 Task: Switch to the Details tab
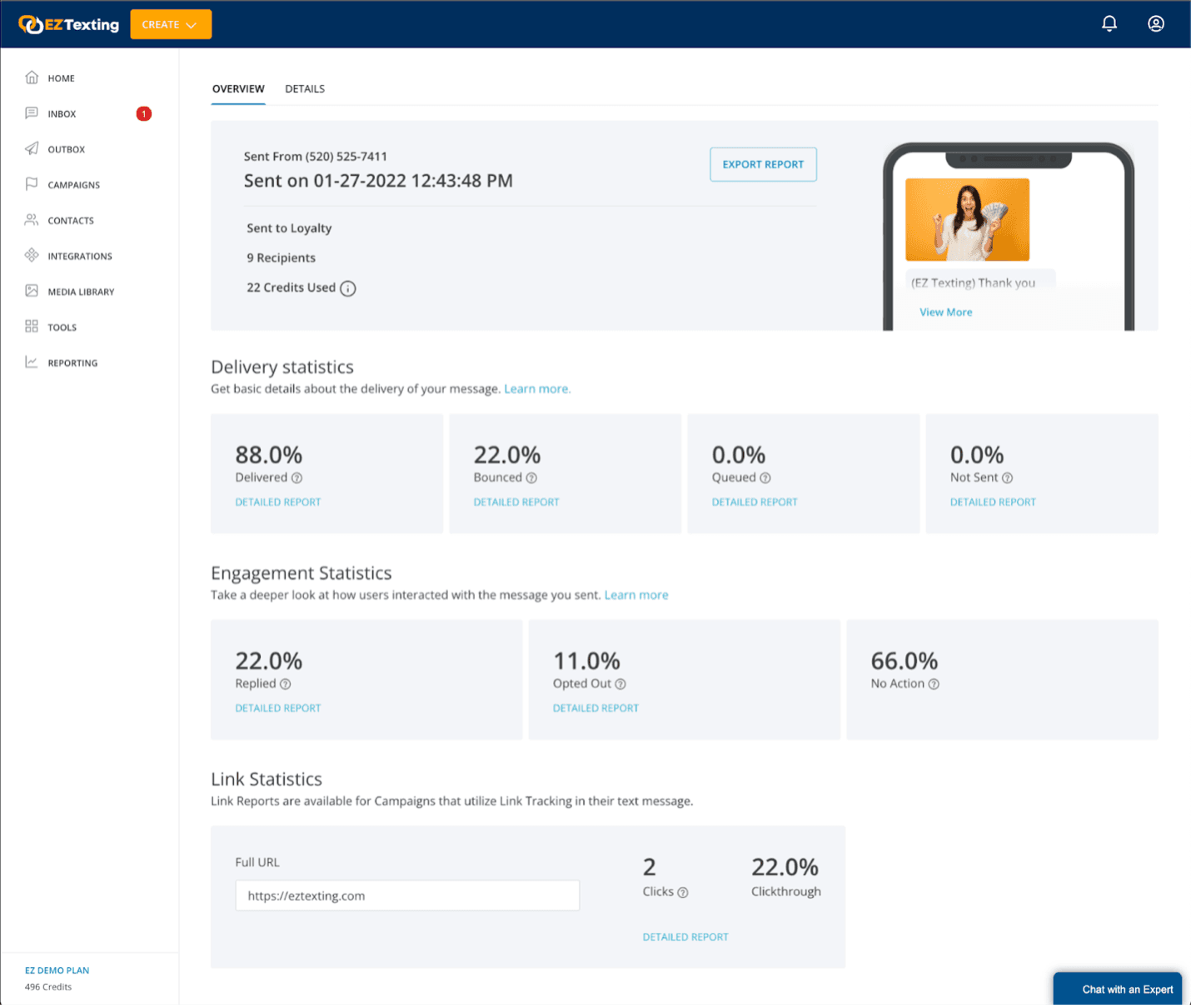click(305, 89)
